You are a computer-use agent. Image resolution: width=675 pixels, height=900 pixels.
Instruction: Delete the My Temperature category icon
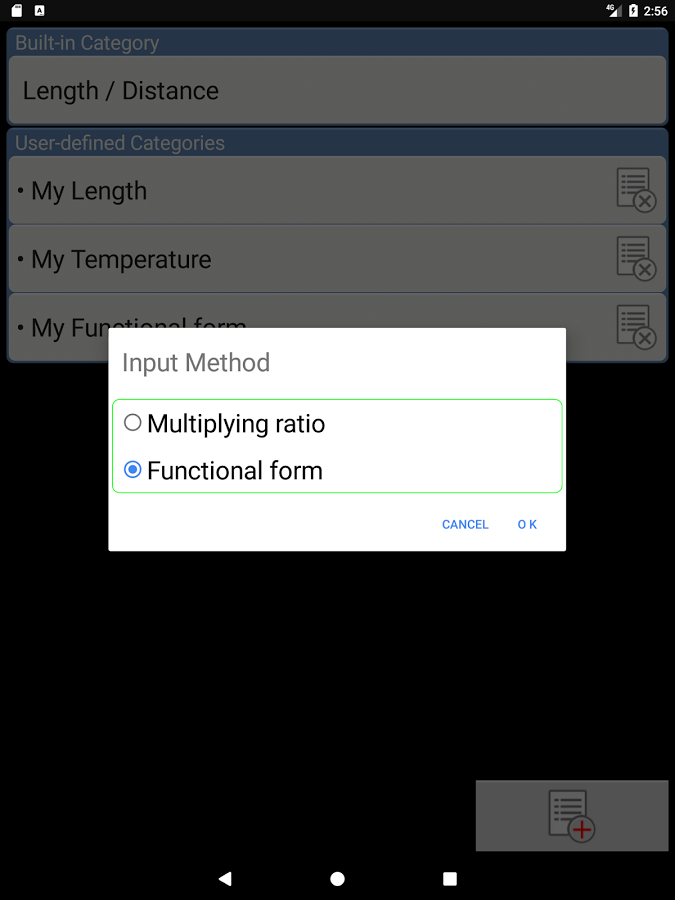click(636, 258)
